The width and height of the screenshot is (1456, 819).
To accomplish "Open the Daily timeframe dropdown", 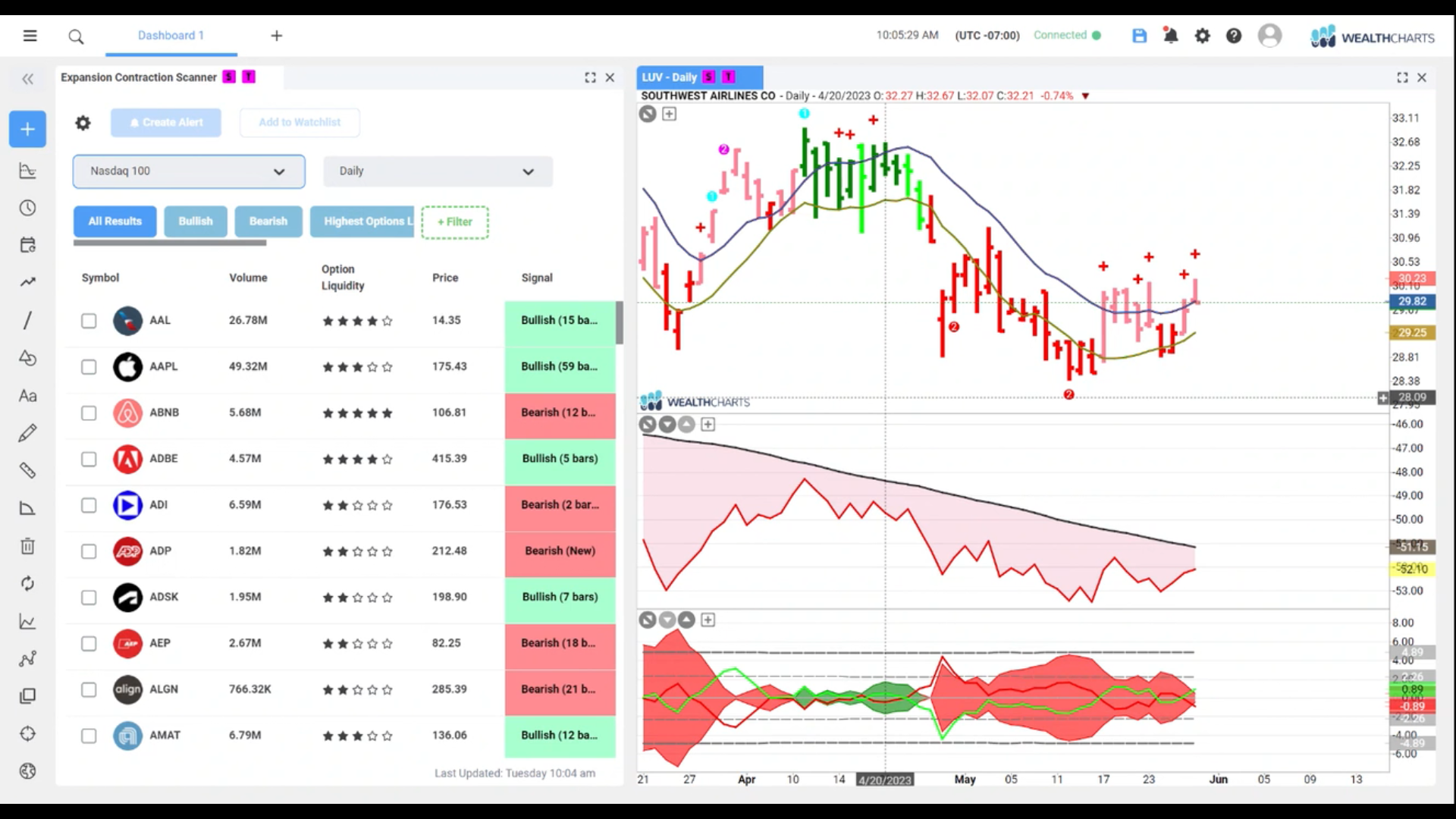I will (x=438, y=171).
